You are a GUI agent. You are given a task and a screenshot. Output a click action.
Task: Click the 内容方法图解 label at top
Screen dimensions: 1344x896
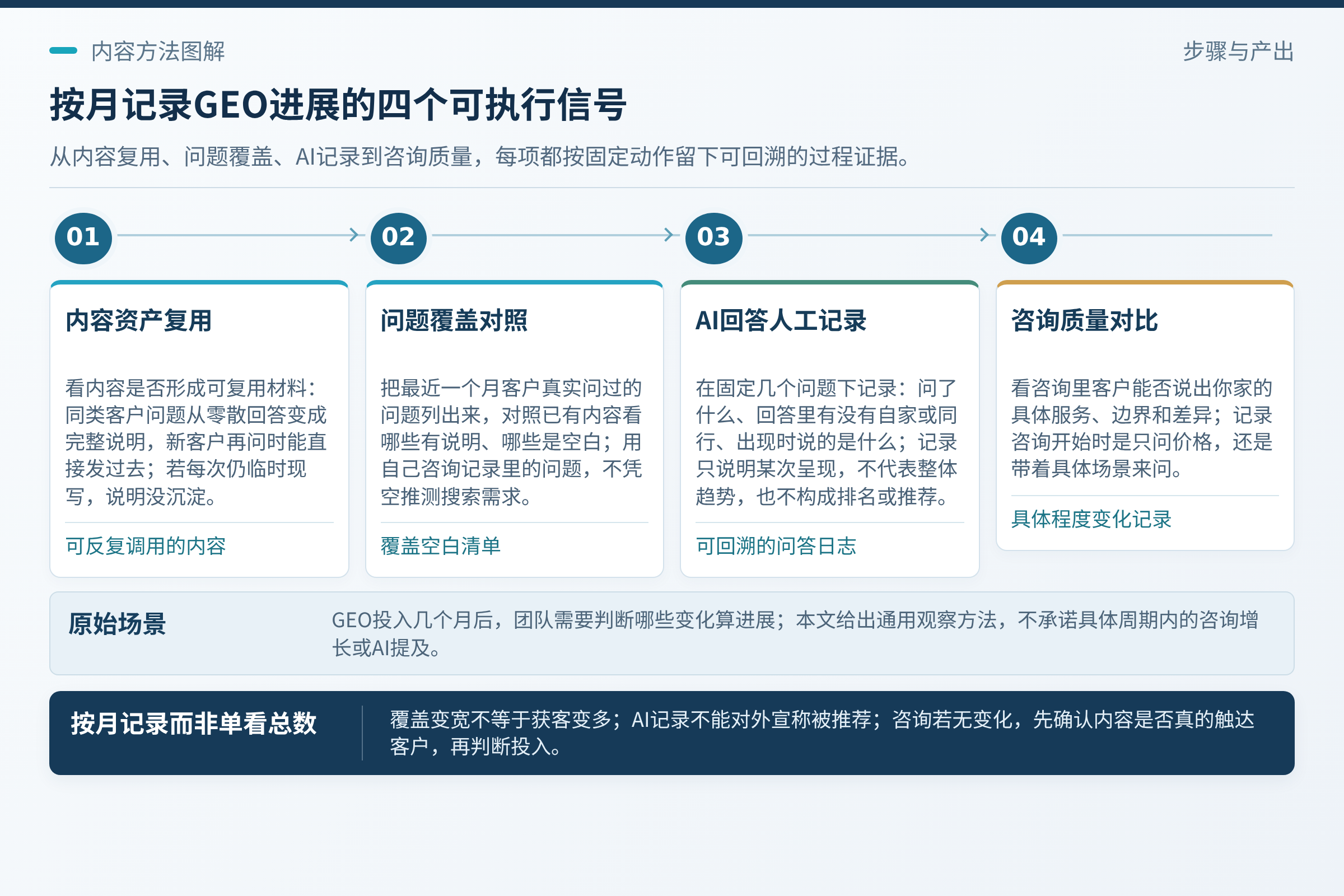158,52
